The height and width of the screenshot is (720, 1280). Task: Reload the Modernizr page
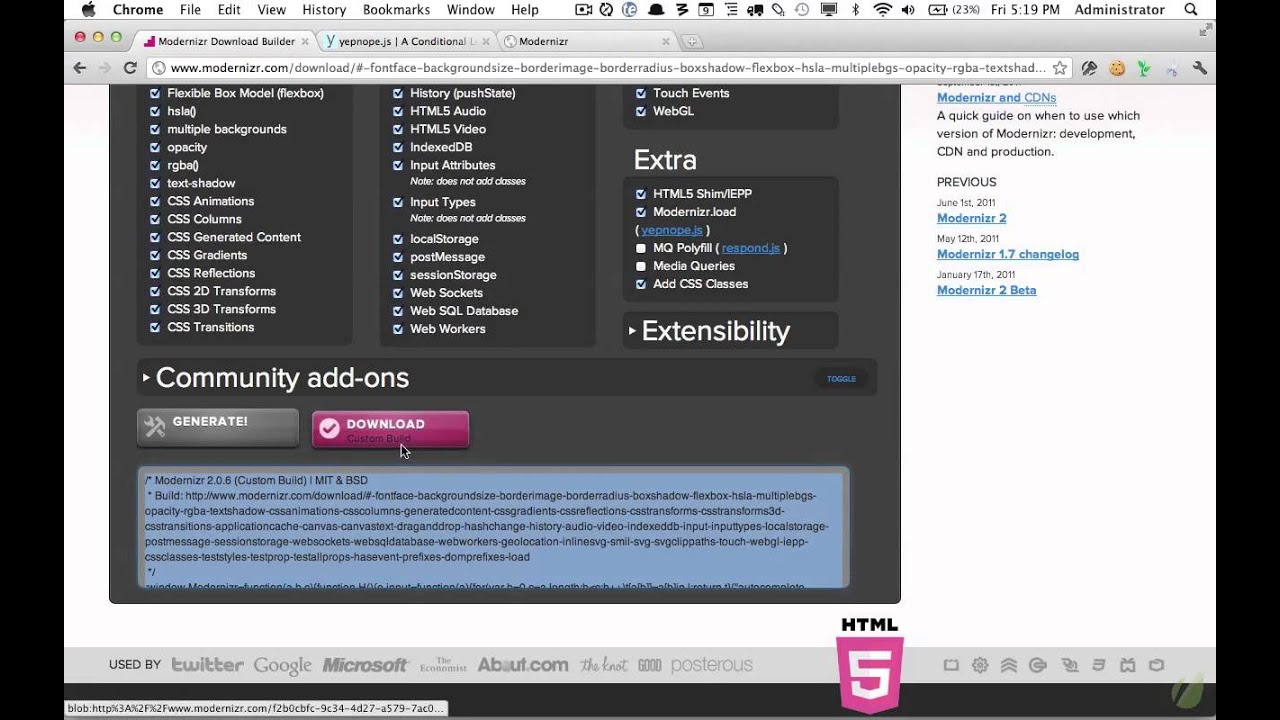pos(130,68)
